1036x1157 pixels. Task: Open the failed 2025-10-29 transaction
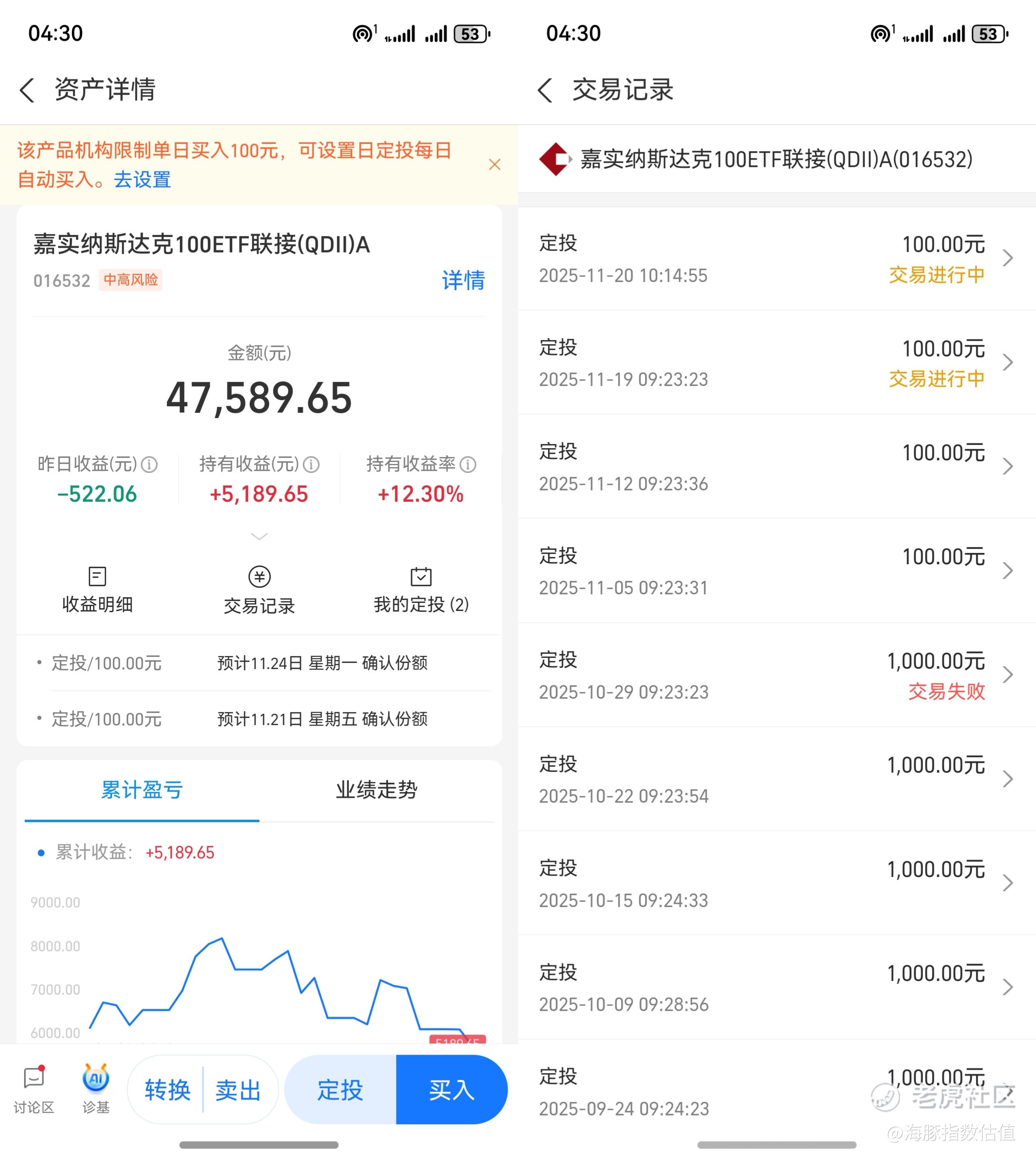pyautogui.click(x=776, y=675)
